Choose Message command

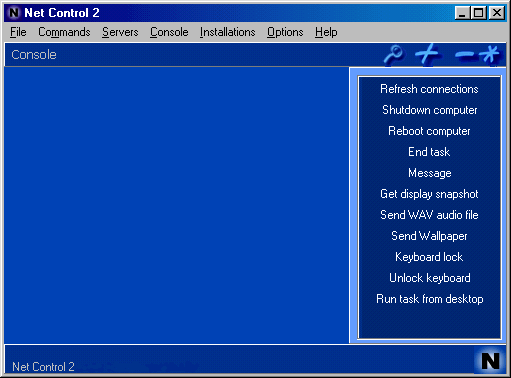pyautogui.click(x=429, y=173)
